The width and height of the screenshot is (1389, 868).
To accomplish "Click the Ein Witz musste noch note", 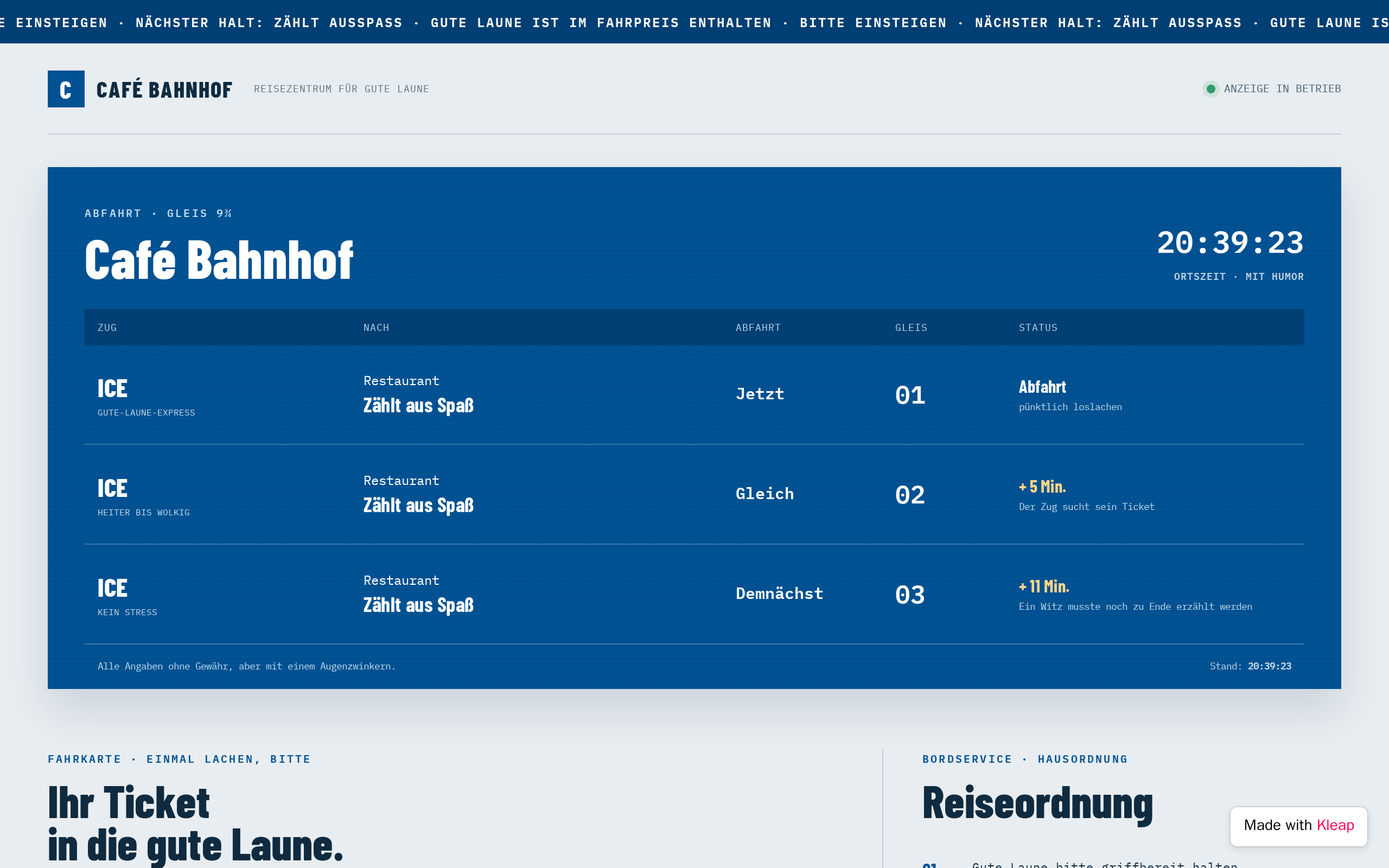I will coord(1135,607).
